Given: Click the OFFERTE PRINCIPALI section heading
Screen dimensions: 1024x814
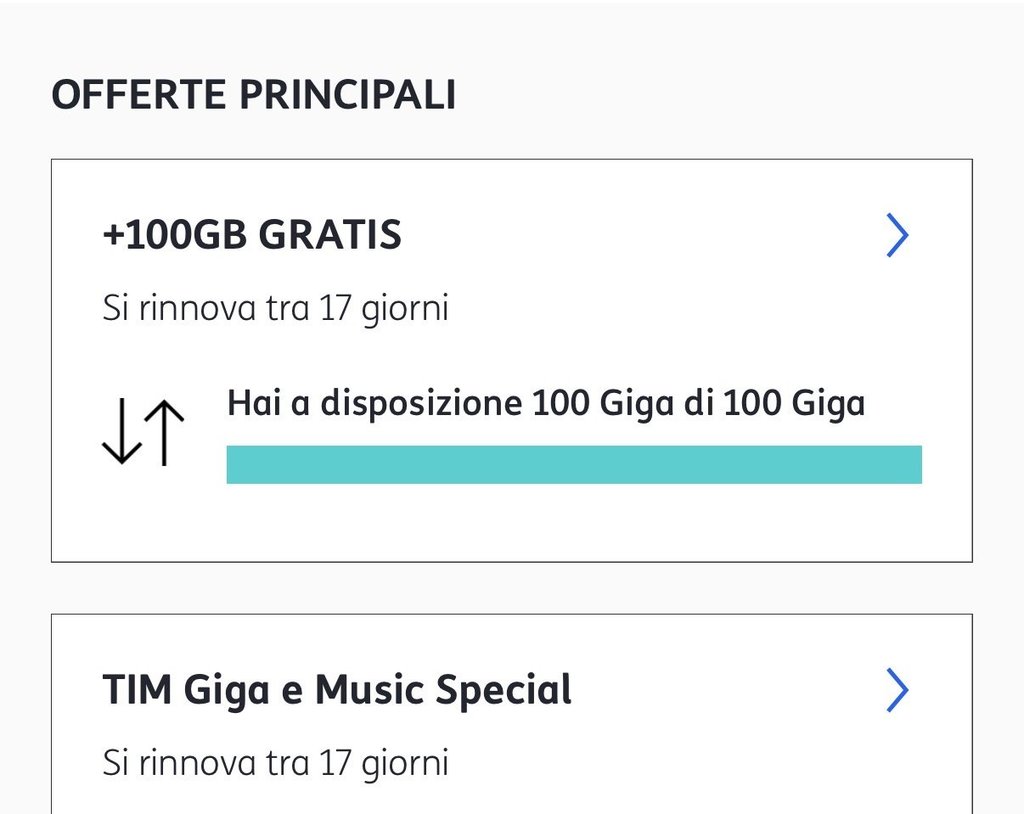Looking at the screenshot, I should click(254, 95).
